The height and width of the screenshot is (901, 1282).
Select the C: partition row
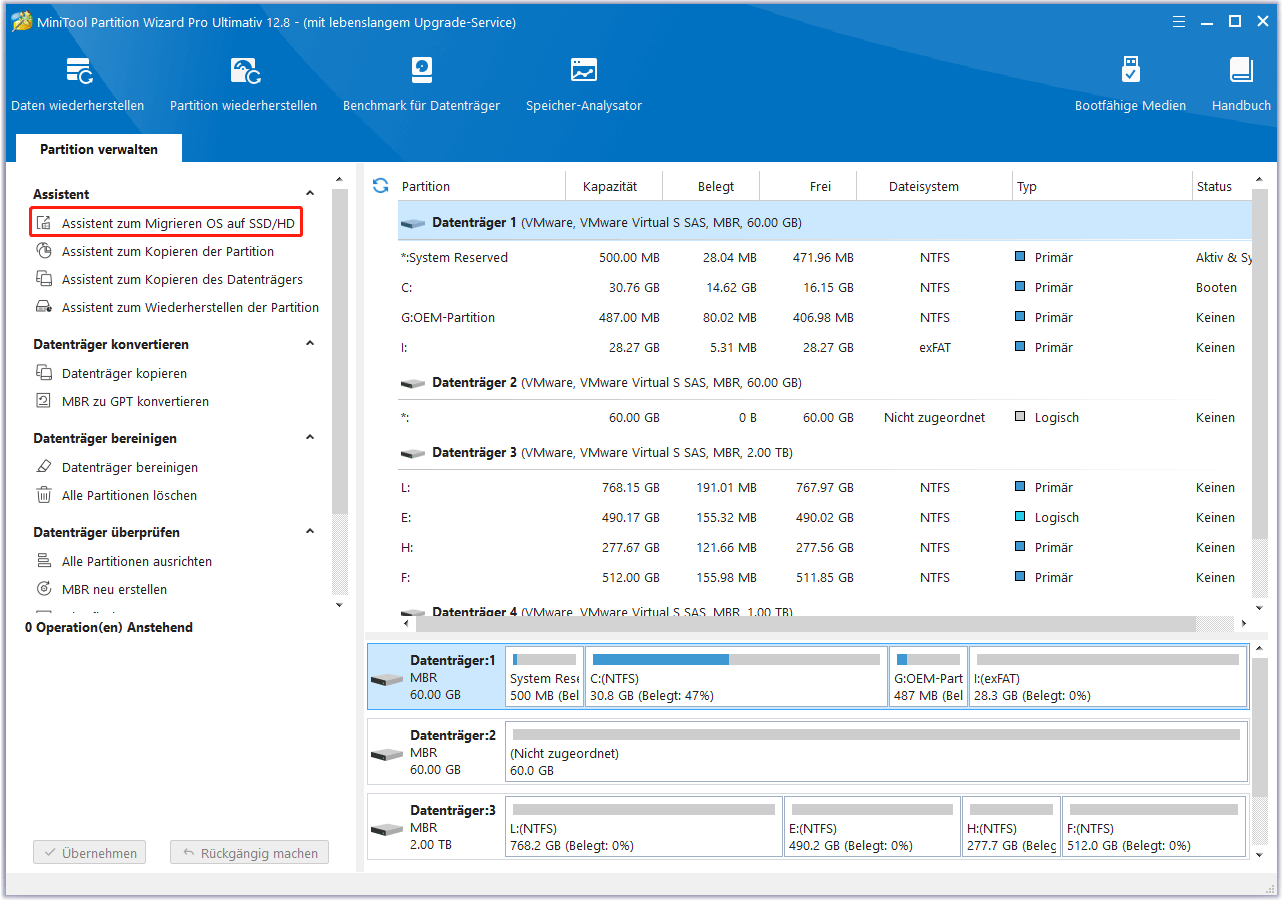[824, 288]
